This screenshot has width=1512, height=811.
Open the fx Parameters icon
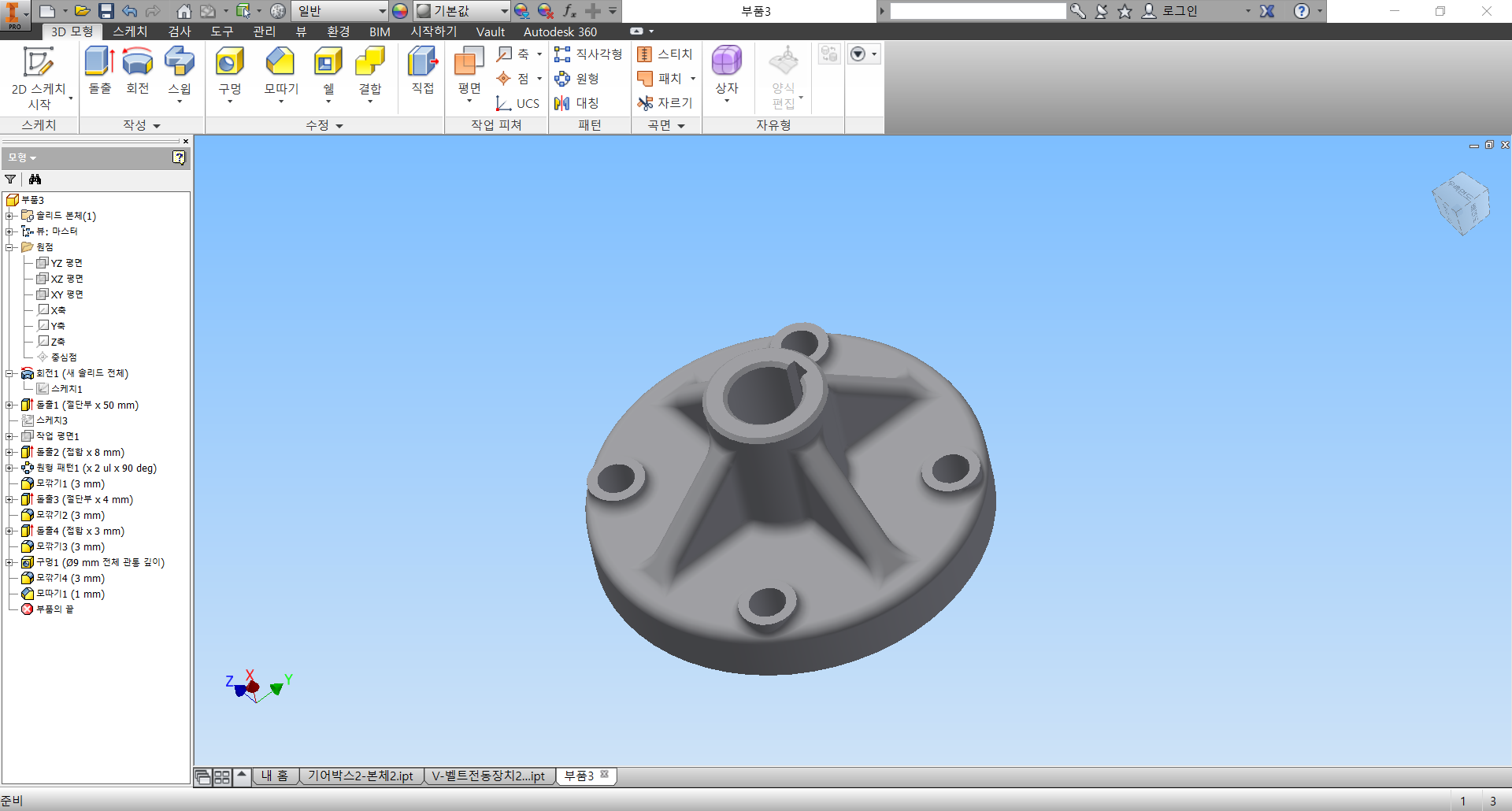coord(569,11)
